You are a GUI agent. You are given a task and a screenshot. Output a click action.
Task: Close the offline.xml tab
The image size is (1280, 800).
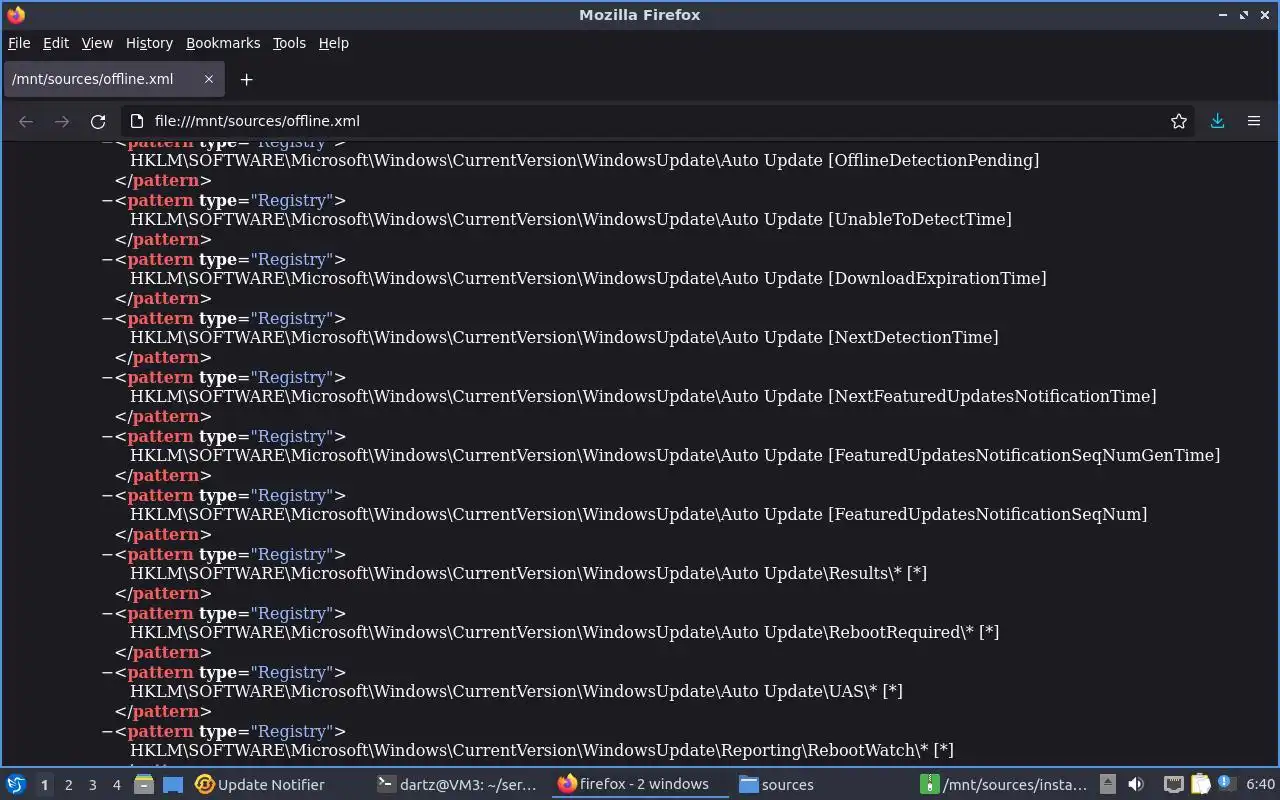209,79
